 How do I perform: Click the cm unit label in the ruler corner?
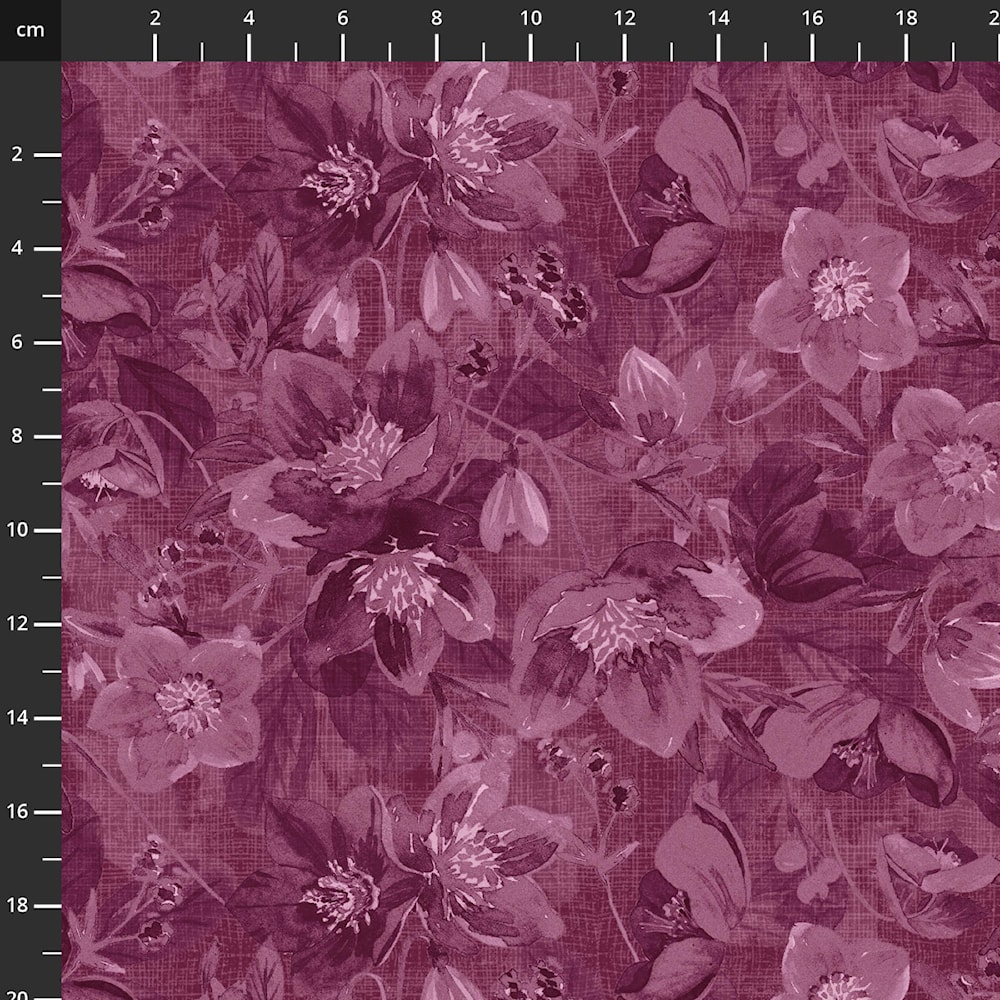(30, 30)
